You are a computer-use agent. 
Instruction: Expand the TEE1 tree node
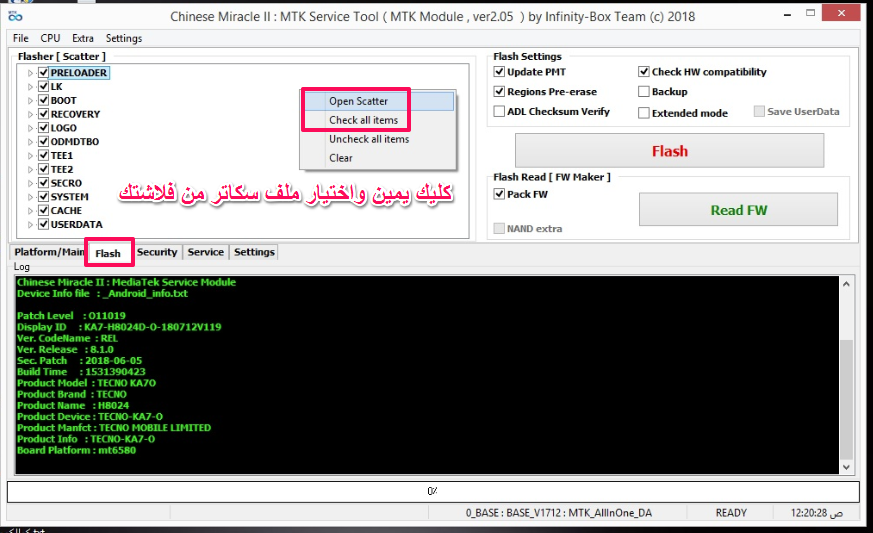coord(31,156)
